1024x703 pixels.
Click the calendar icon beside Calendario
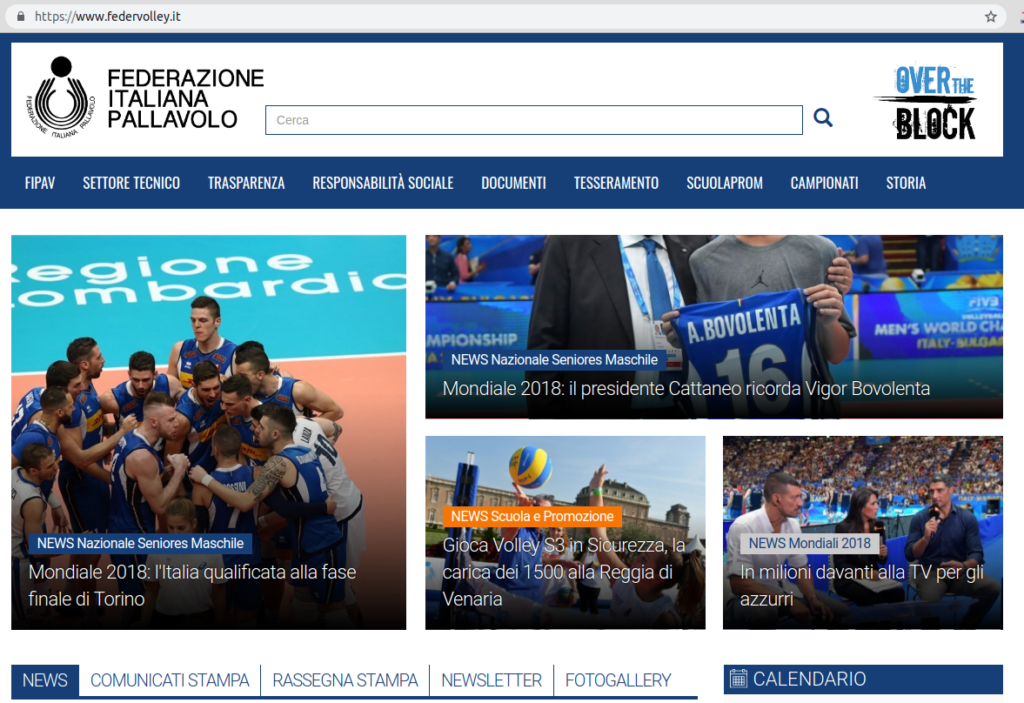tap(738, 679)
